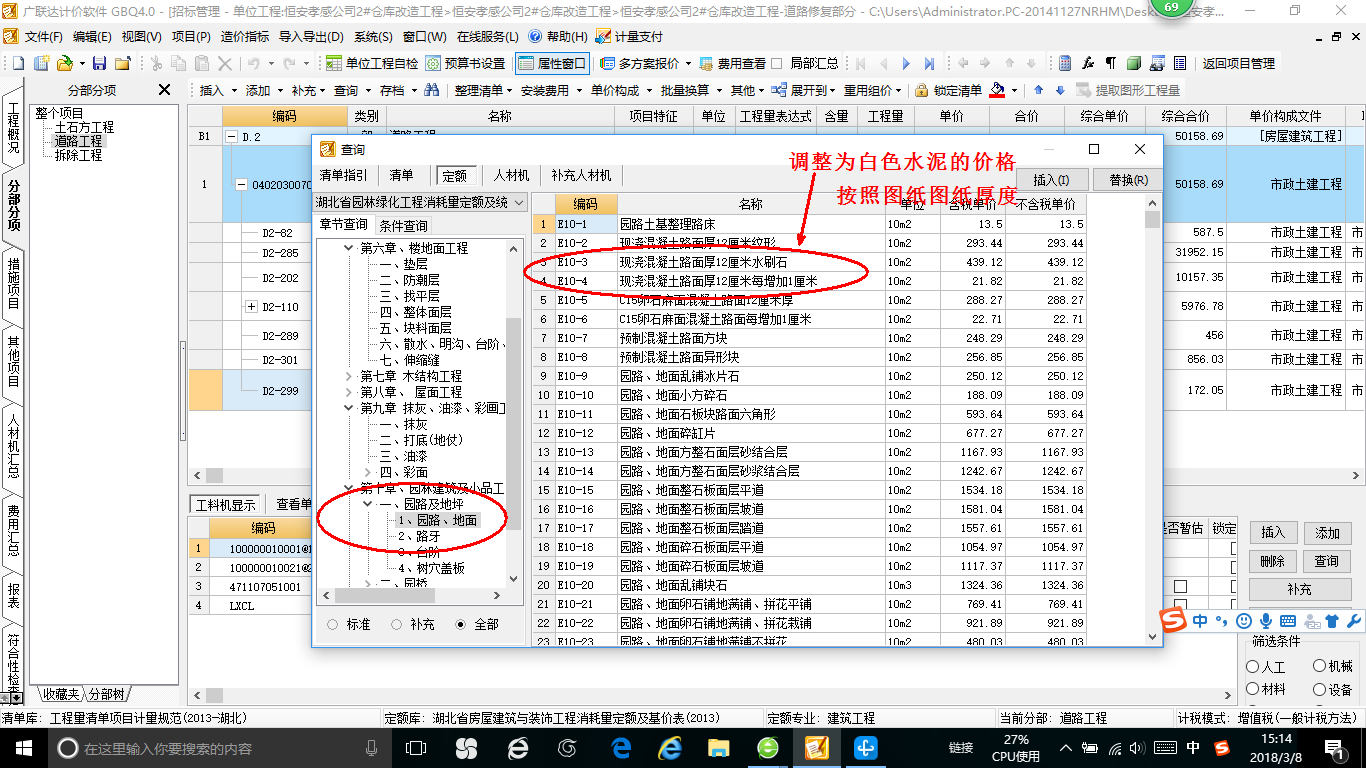Screen dimensions: 1366x768
Task: Click the 删除 button in lower right panel
Action: 1272,561
